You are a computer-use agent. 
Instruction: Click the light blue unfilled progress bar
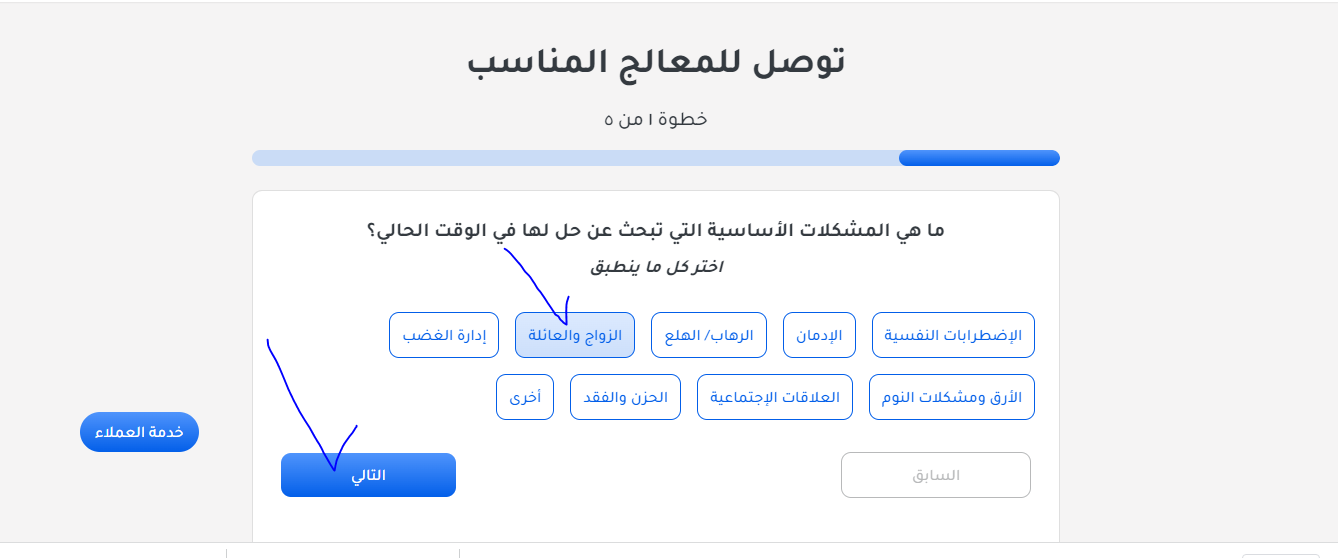click(575, 158)
